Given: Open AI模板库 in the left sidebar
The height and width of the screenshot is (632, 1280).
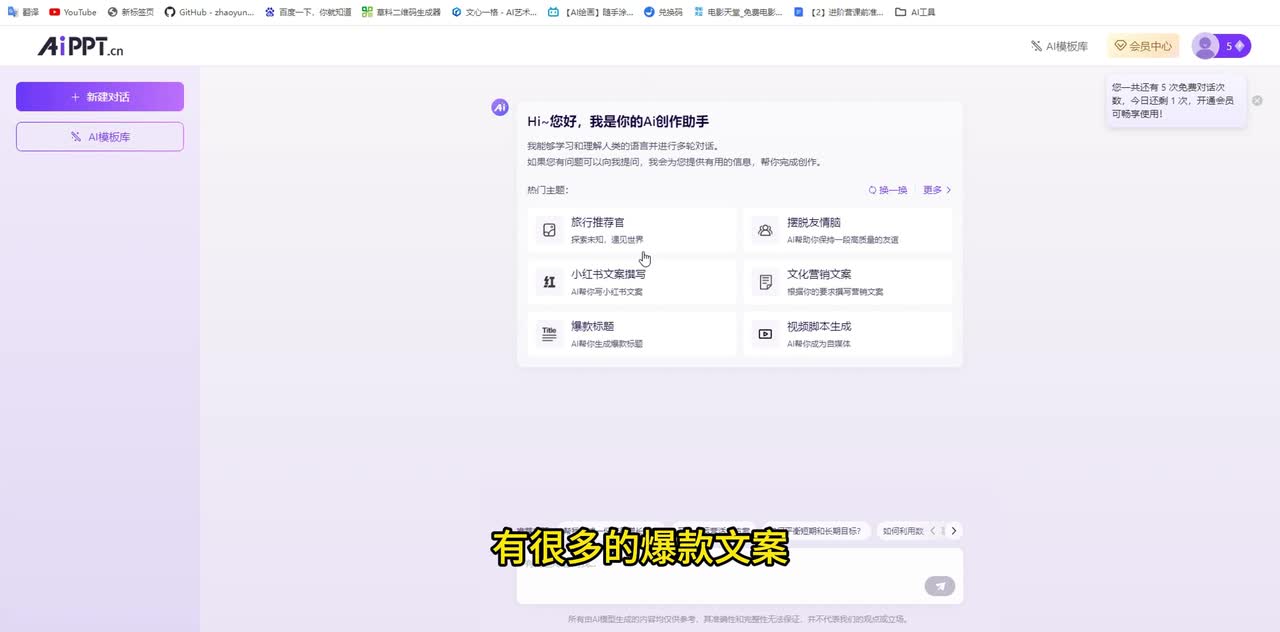Looking at the screenshot, I should tap(100, 137).
